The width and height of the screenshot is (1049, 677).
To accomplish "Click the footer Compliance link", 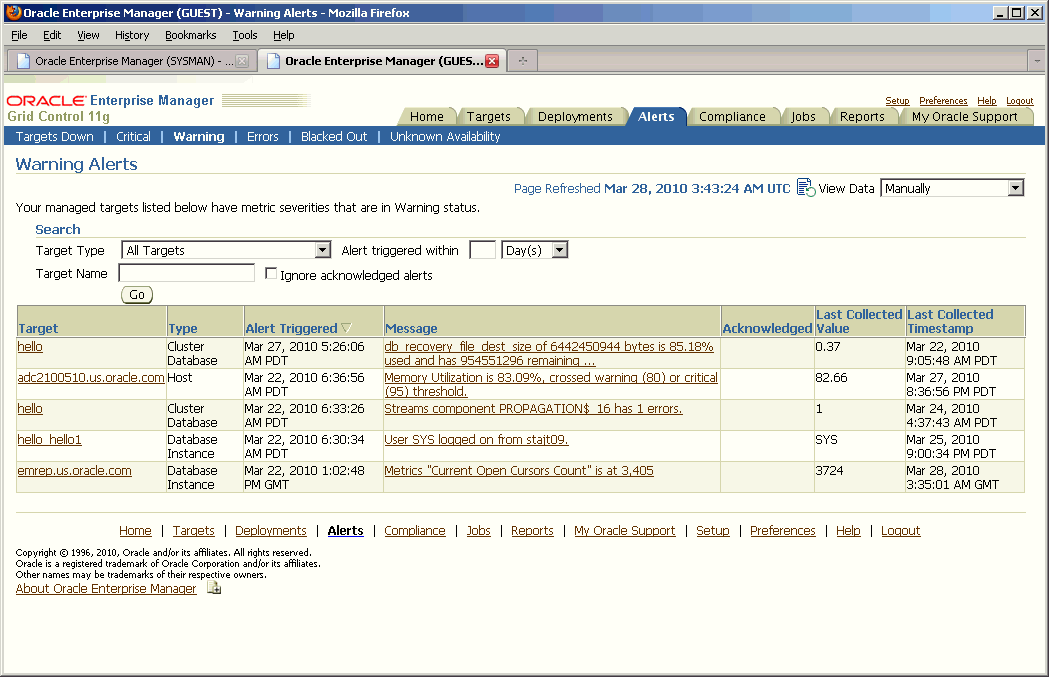I will (x=414, y=530).
